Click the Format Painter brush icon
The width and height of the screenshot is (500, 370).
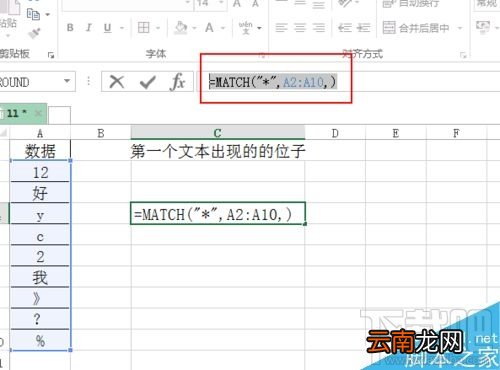pos(34,33)
